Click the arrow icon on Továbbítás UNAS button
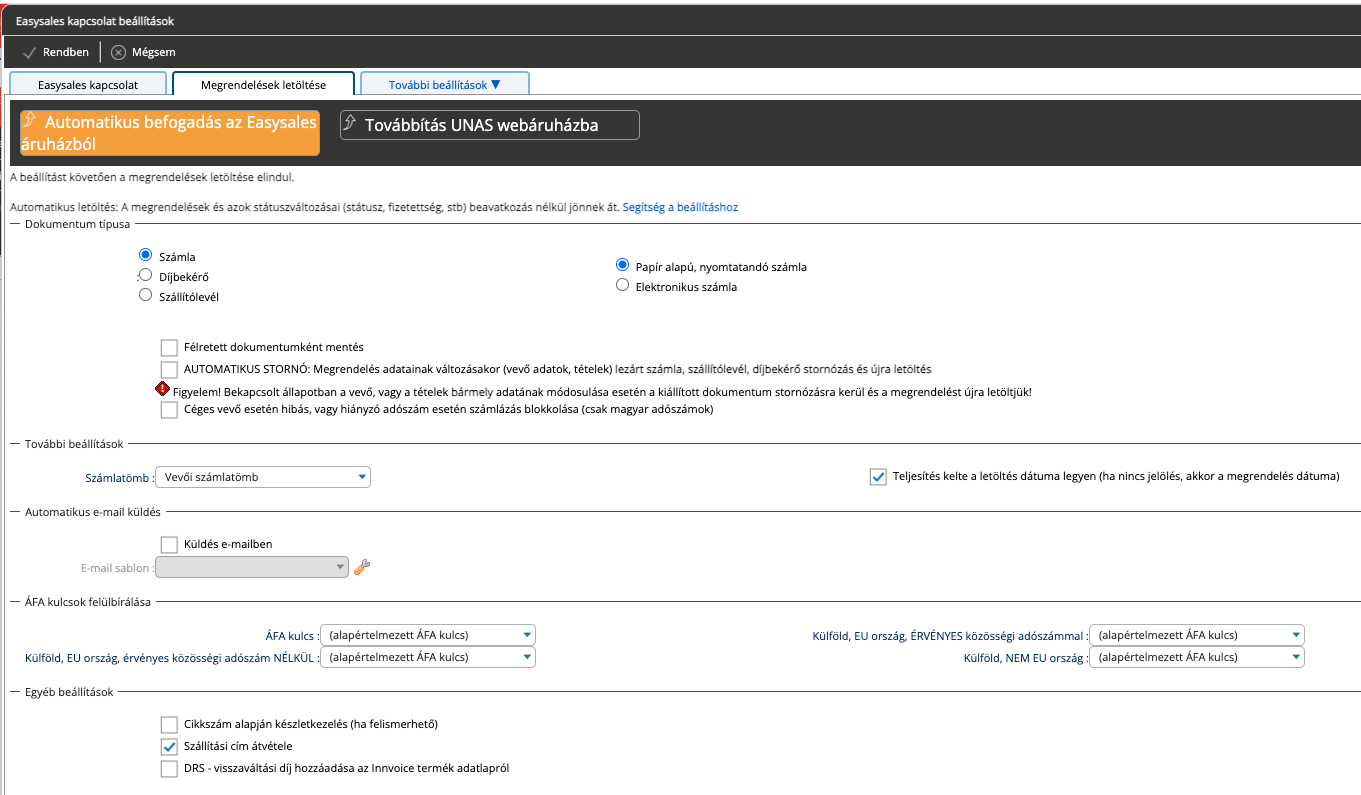This screenshot has height=795, width=1361. pos(349,124)
